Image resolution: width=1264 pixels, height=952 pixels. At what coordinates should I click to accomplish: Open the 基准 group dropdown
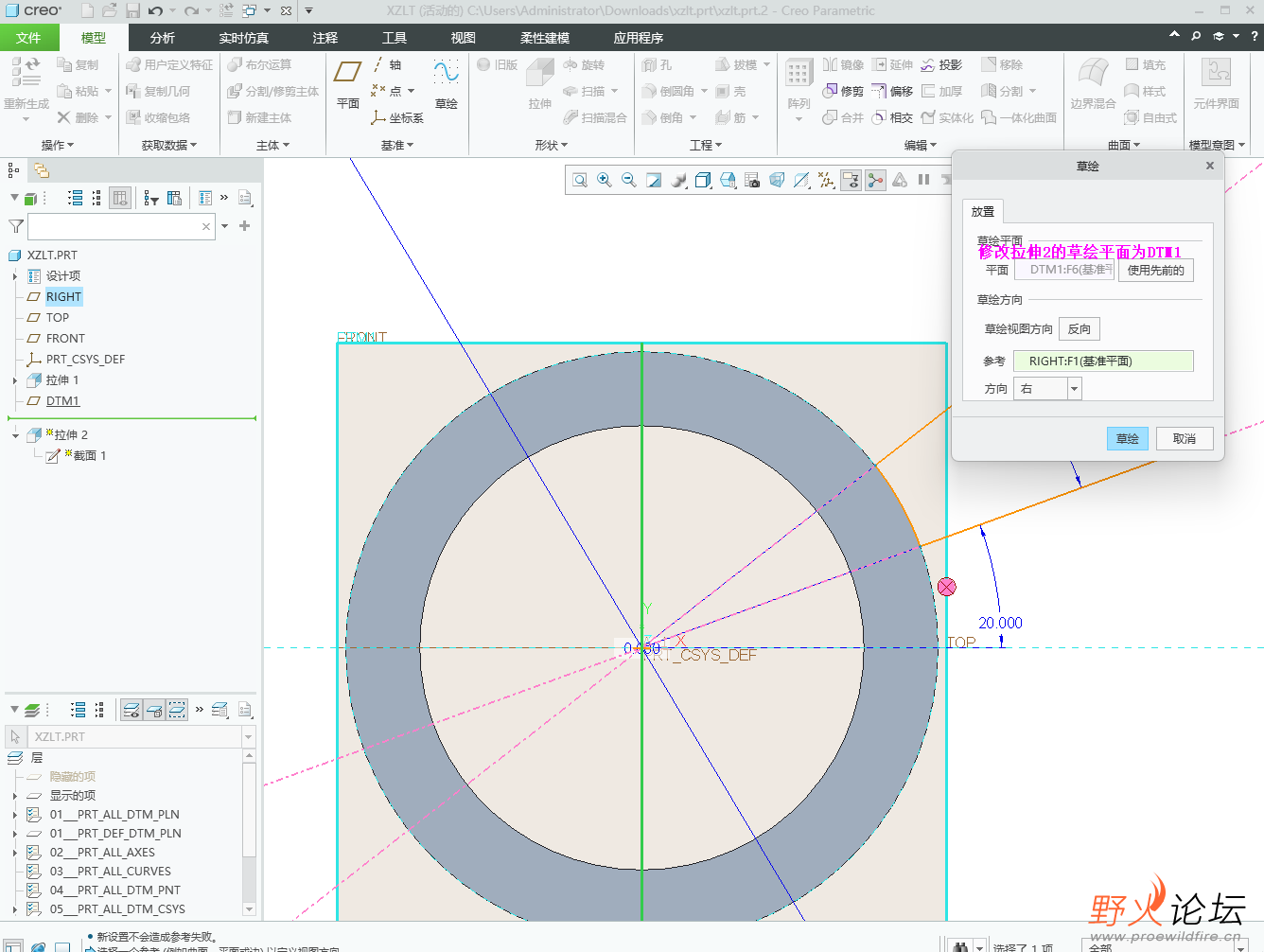397,145
